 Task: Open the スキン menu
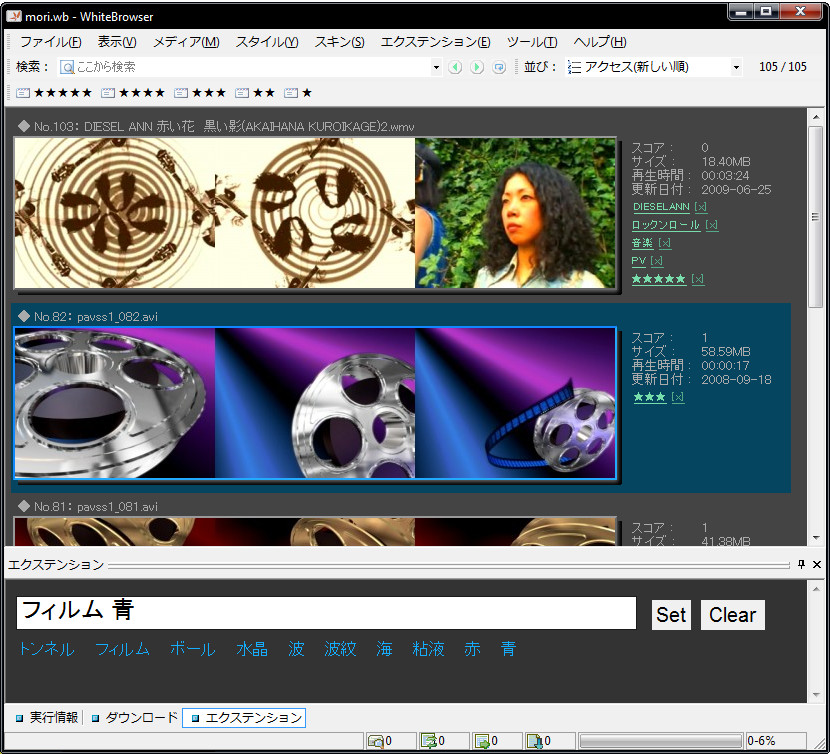(339, 42)
